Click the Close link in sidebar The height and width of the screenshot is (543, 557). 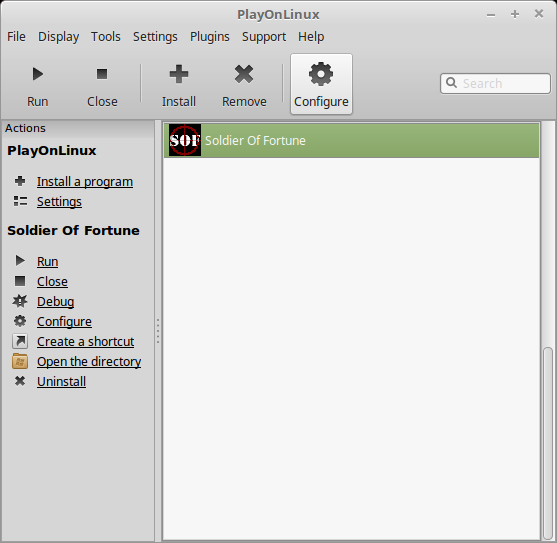tap(52, 281)
